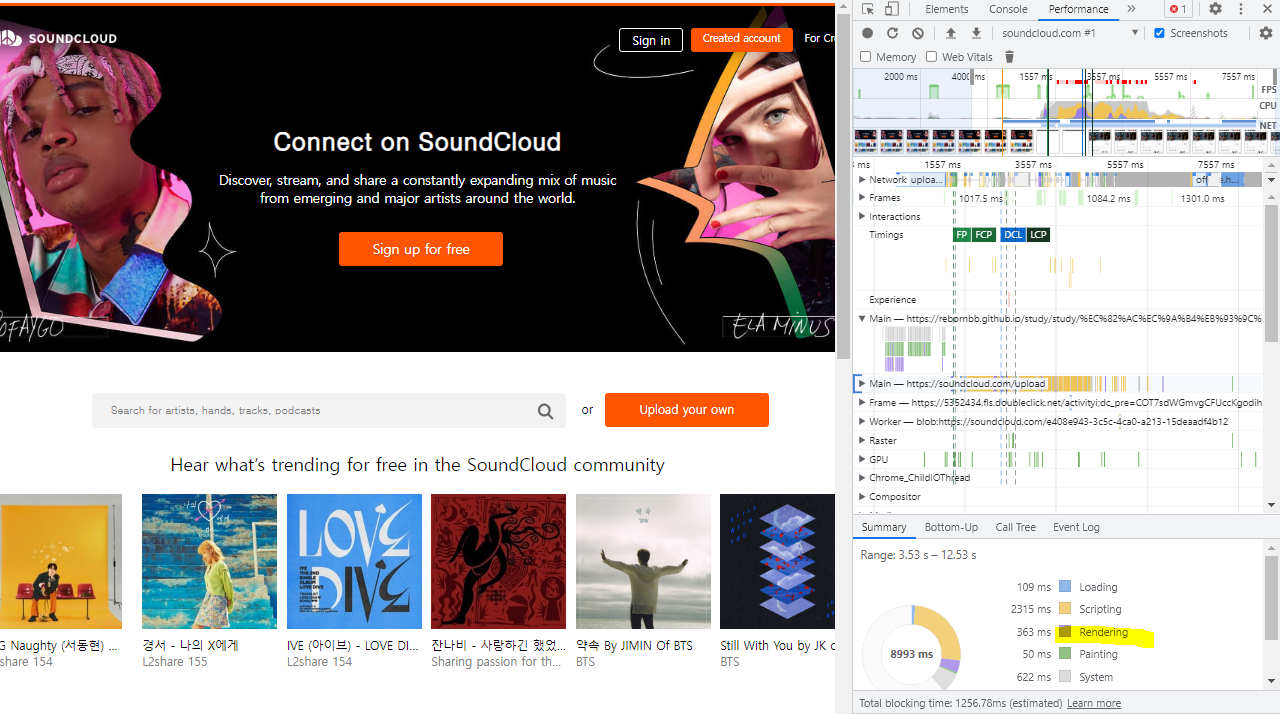Image resolution: width=1280 pixels, height=714 pixels.
Task: Click the clear recording icon
Action: point(918,33)
